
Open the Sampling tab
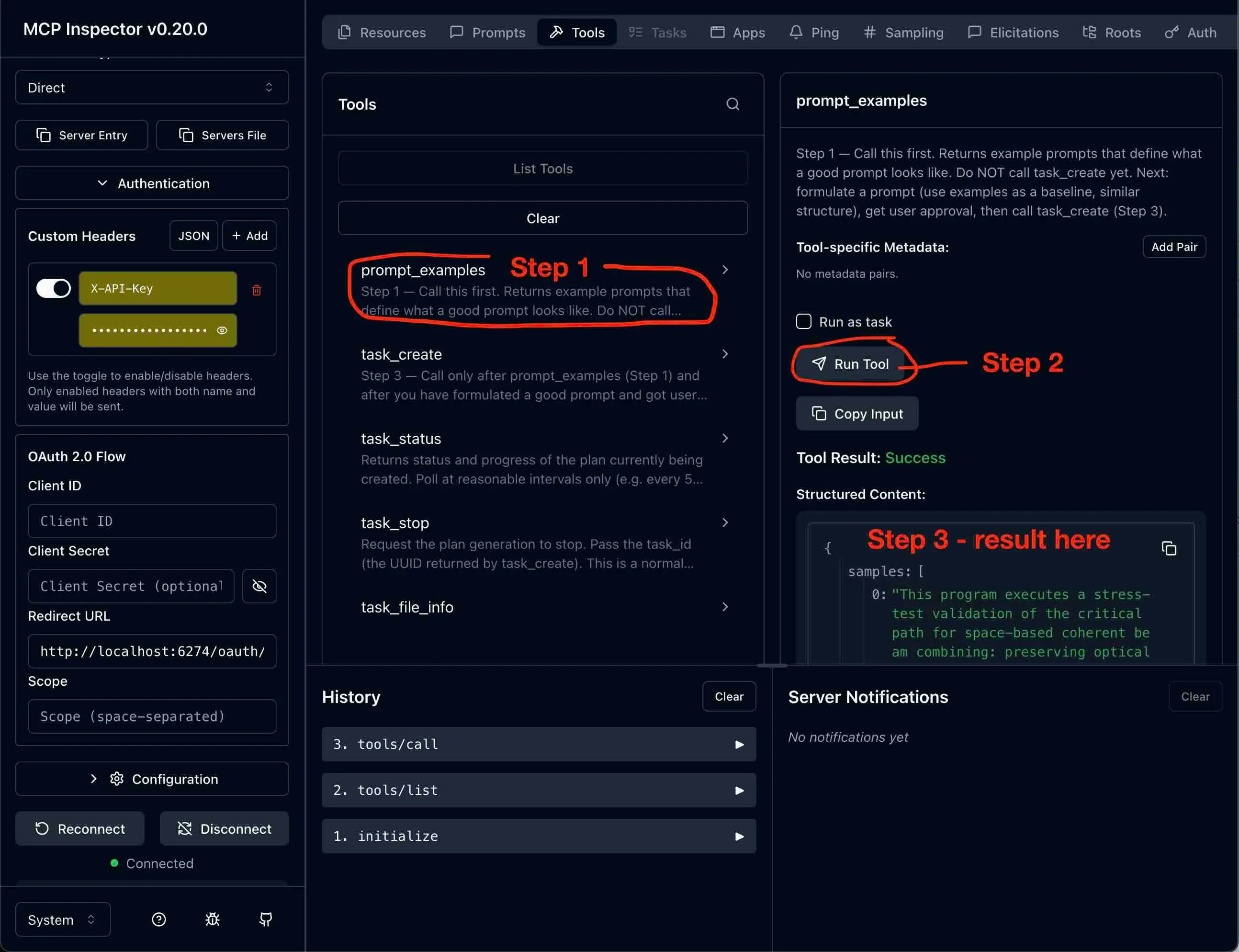tap(903, 32)
